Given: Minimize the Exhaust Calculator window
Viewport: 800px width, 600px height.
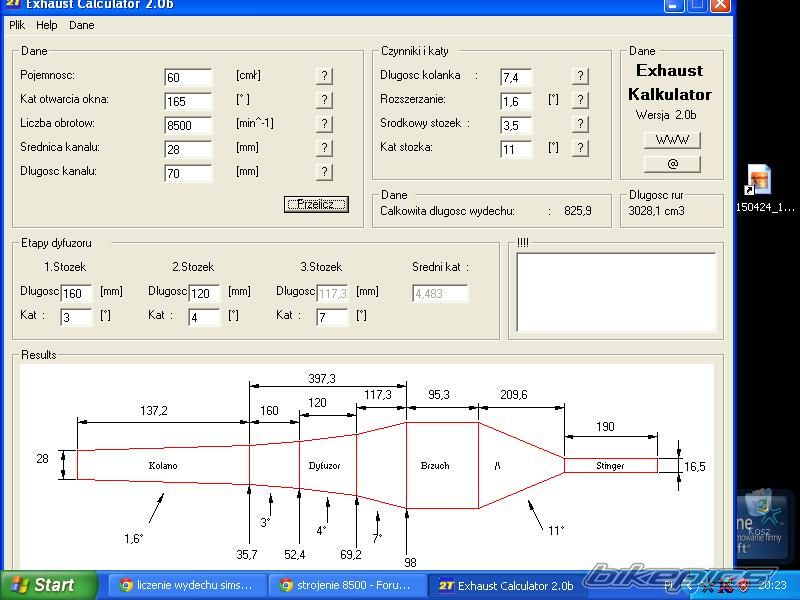Looking at the screenshot, I should [x=673, y=5].
